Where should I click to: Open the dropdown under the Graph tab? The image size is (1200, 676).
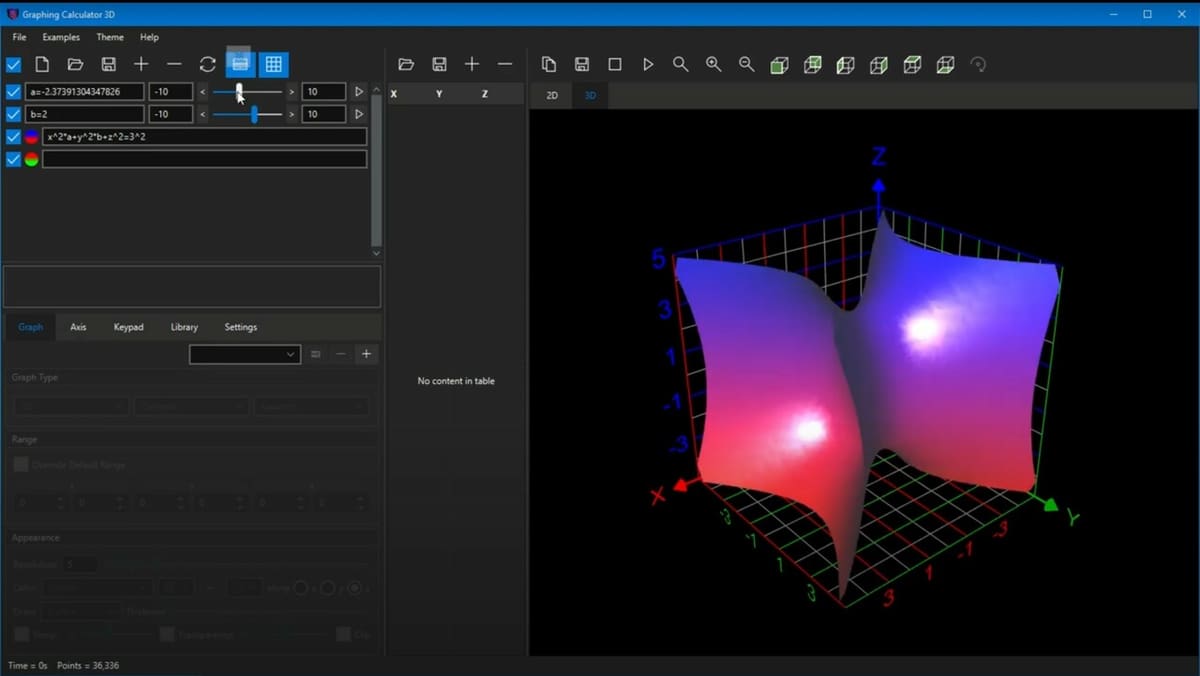click(244, 354)
